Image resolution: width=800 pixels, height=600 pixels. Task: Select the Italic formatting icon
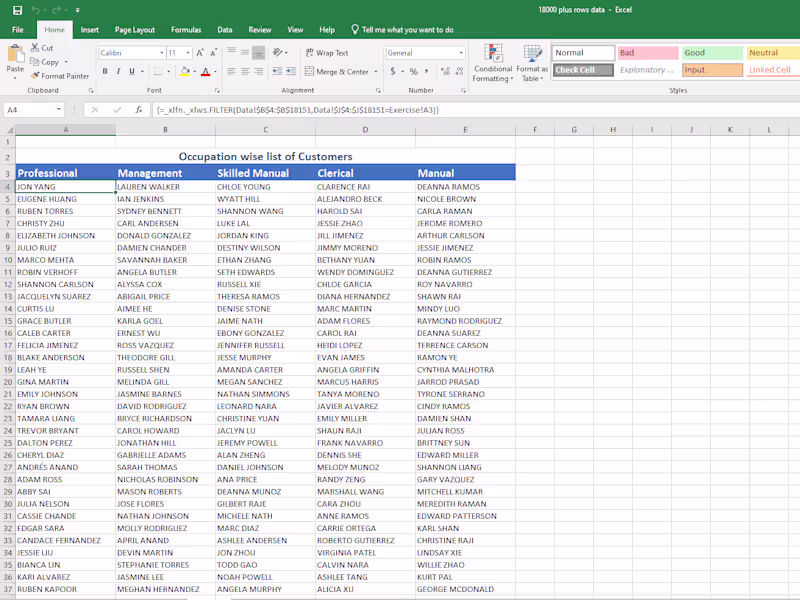coord(118,71)
